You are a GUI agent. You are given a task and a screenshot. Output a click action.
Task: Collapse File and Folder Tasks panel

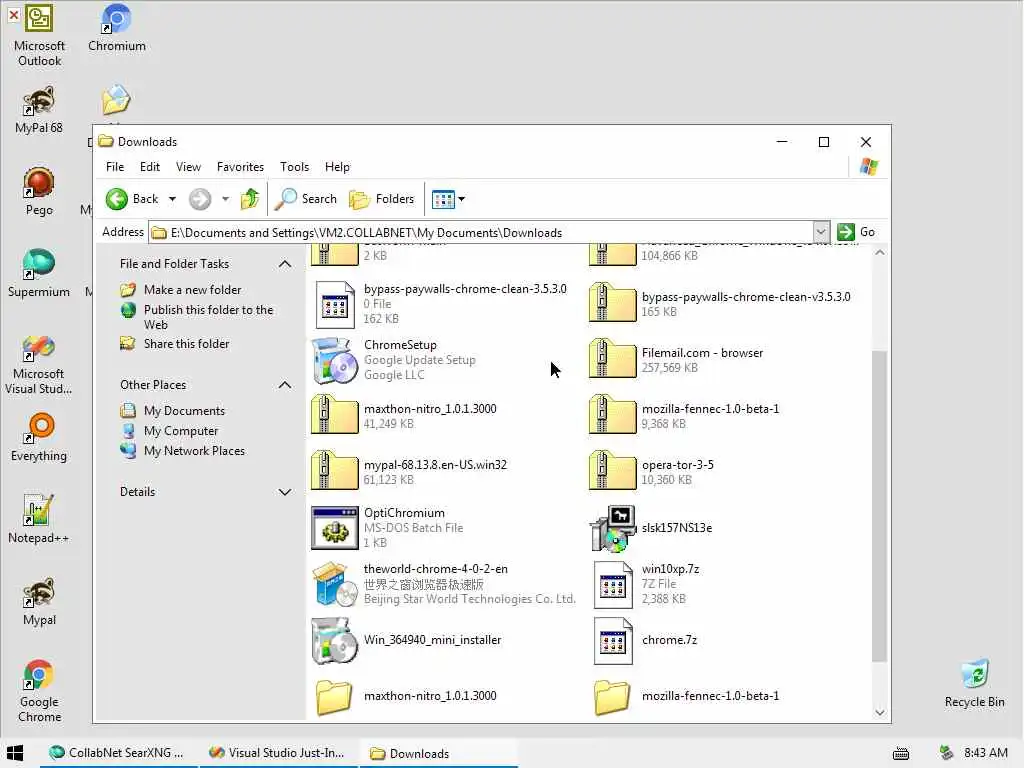click(x=285, y=264)
